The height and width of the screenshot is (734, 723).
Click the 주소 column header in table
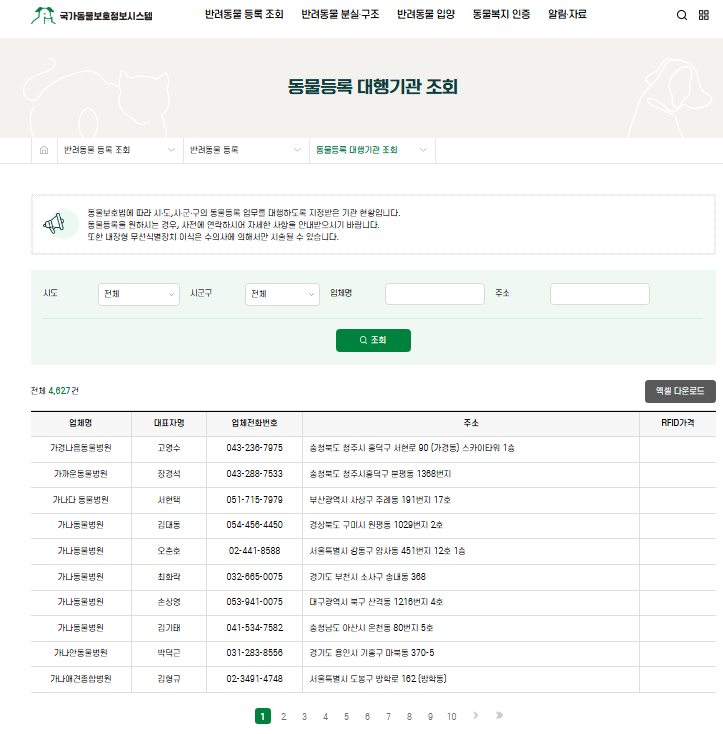471,423
